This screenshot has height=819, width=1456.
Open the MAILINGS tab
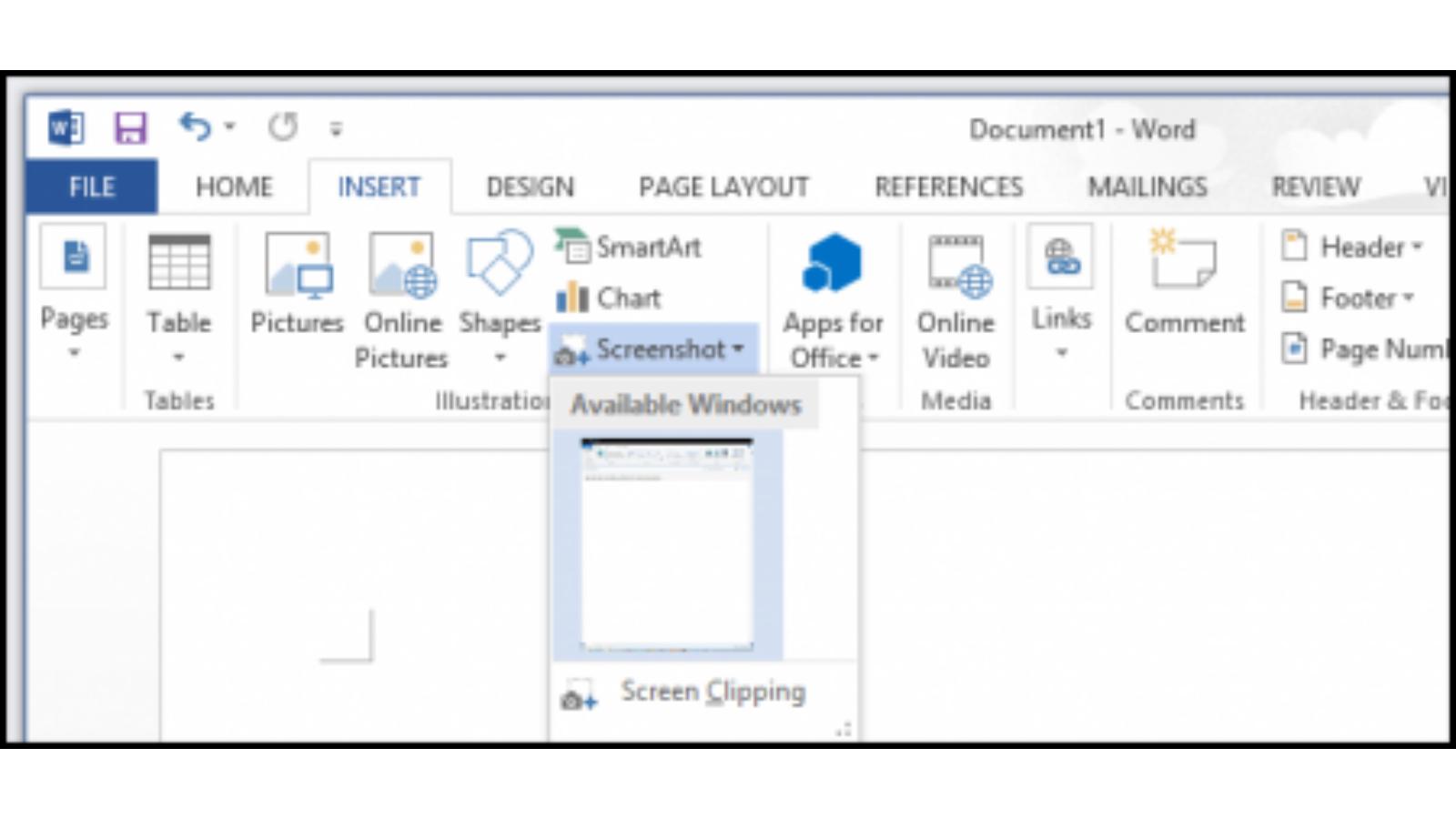pos(1148,187)
